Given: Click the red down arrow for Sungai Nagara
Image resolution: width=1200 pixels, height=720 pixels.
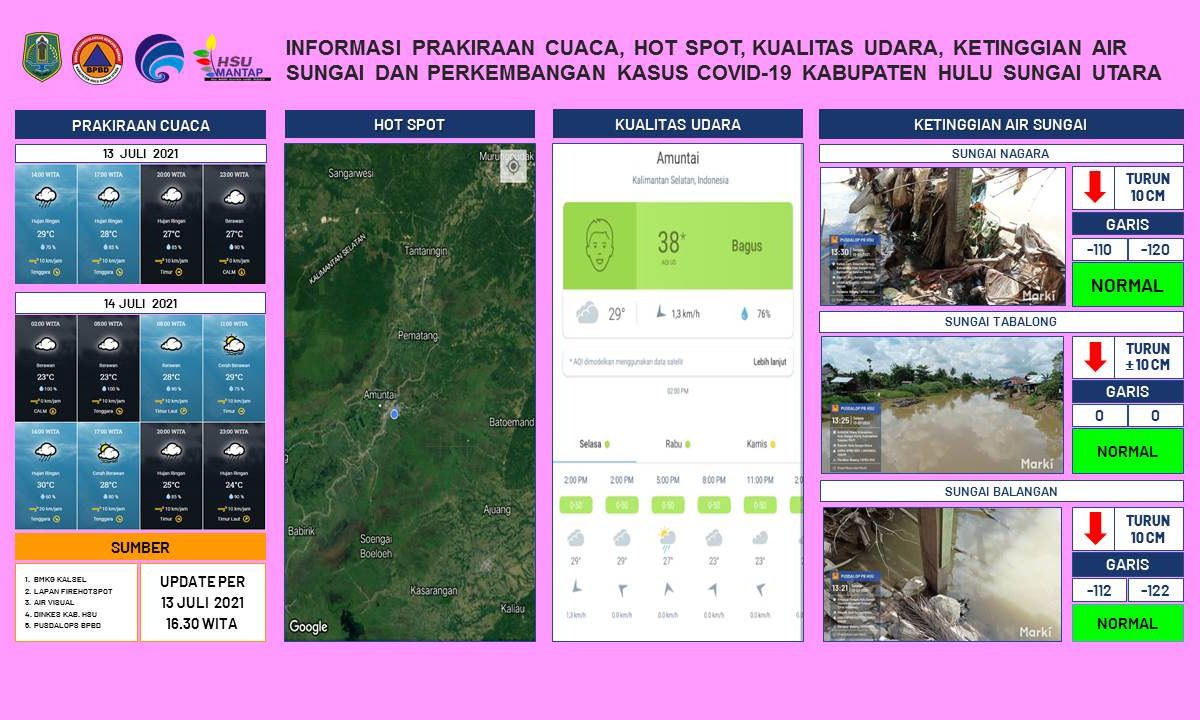Looking at the screenshot, I should [1095, 187].
